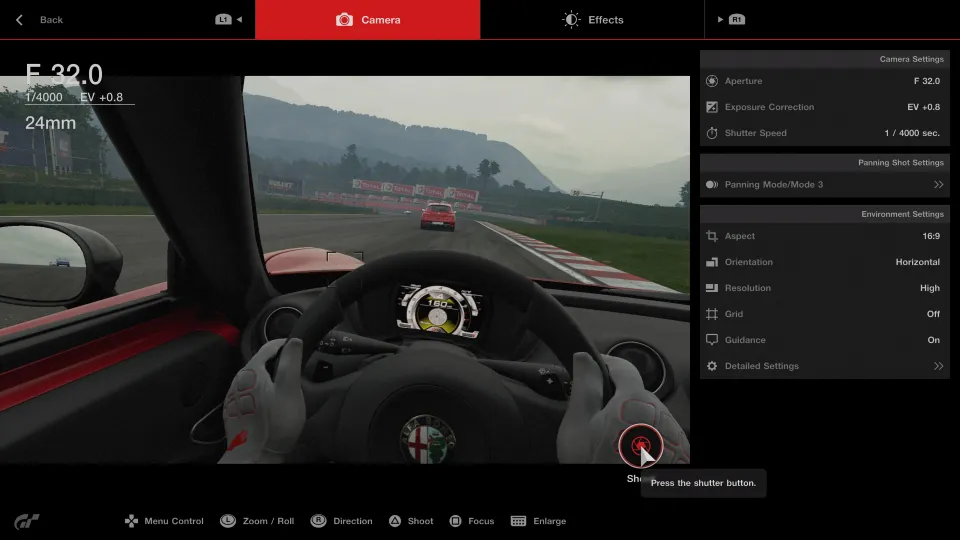Click the 24mm focal length text

(x=50, y=123)
